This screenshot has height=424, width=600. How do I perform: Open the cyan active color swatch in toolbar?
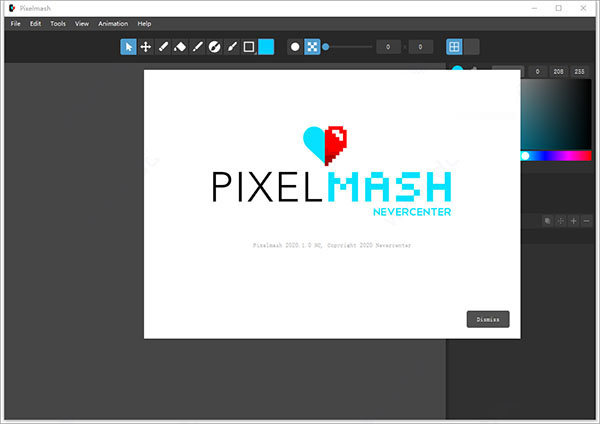[266, 47]
